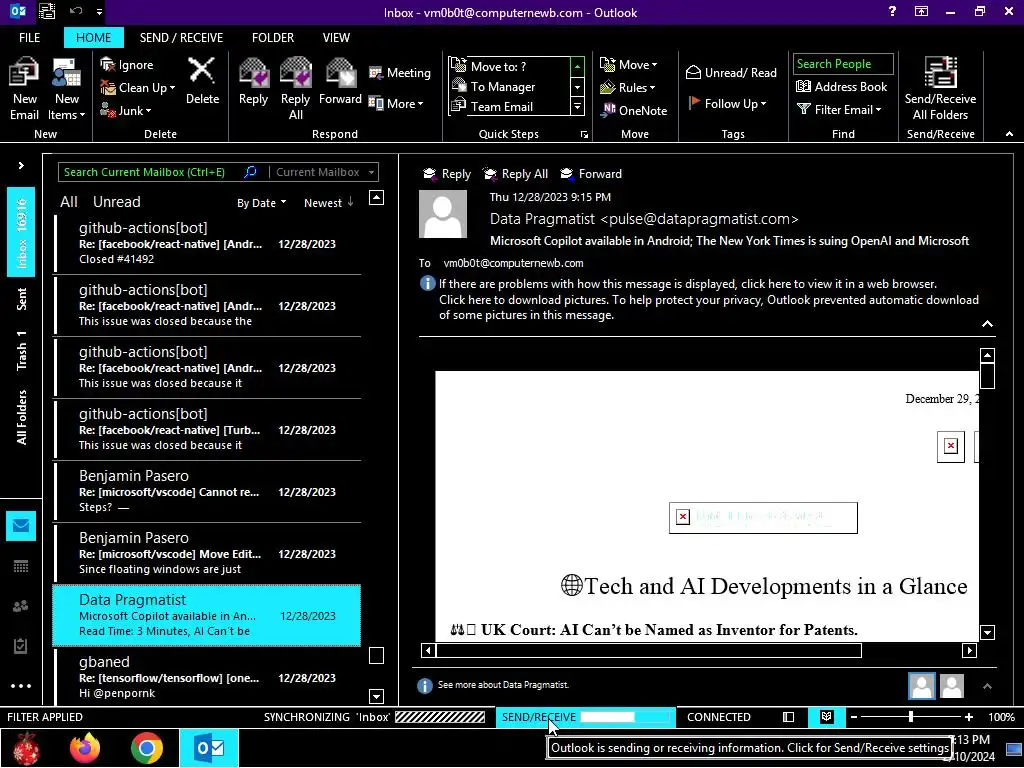Click Reply in reading pane
This screenshot has width=1024, height=768.
pos(447,174)
